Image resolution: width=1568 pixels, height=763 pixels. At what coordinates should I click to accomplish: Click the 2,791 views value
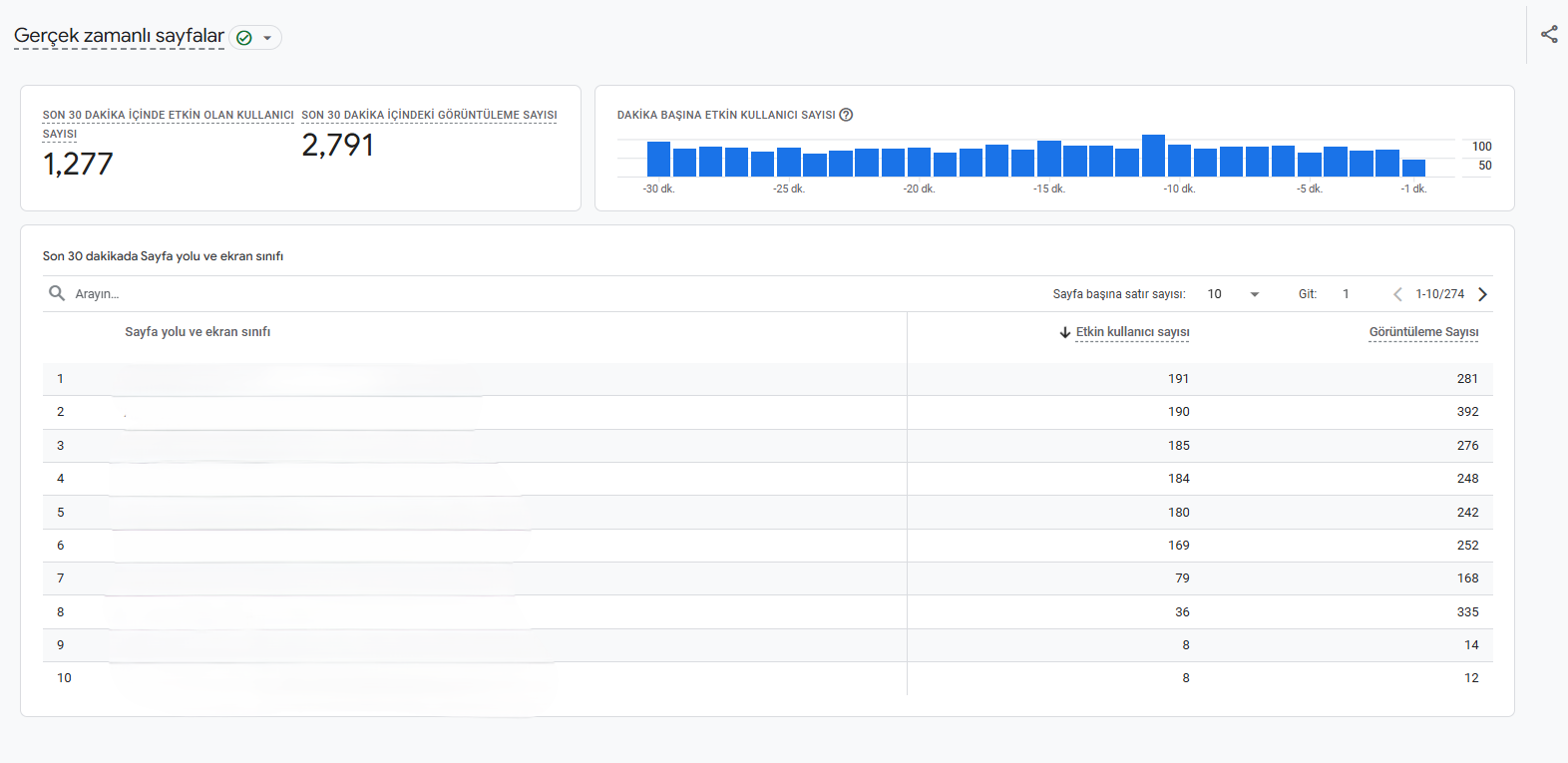tap(338, 145)
